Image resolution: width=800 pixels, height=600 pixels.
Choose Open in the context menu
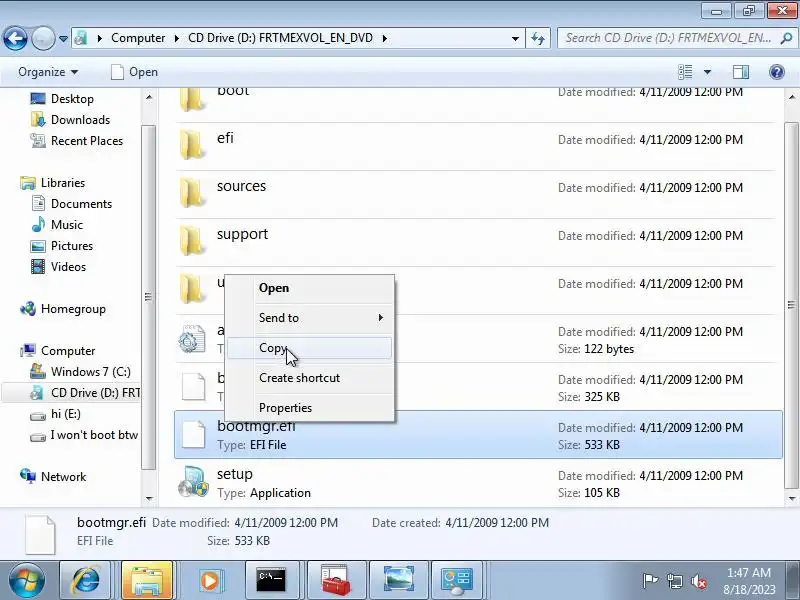pyautogui.click(x=310, y=288)
